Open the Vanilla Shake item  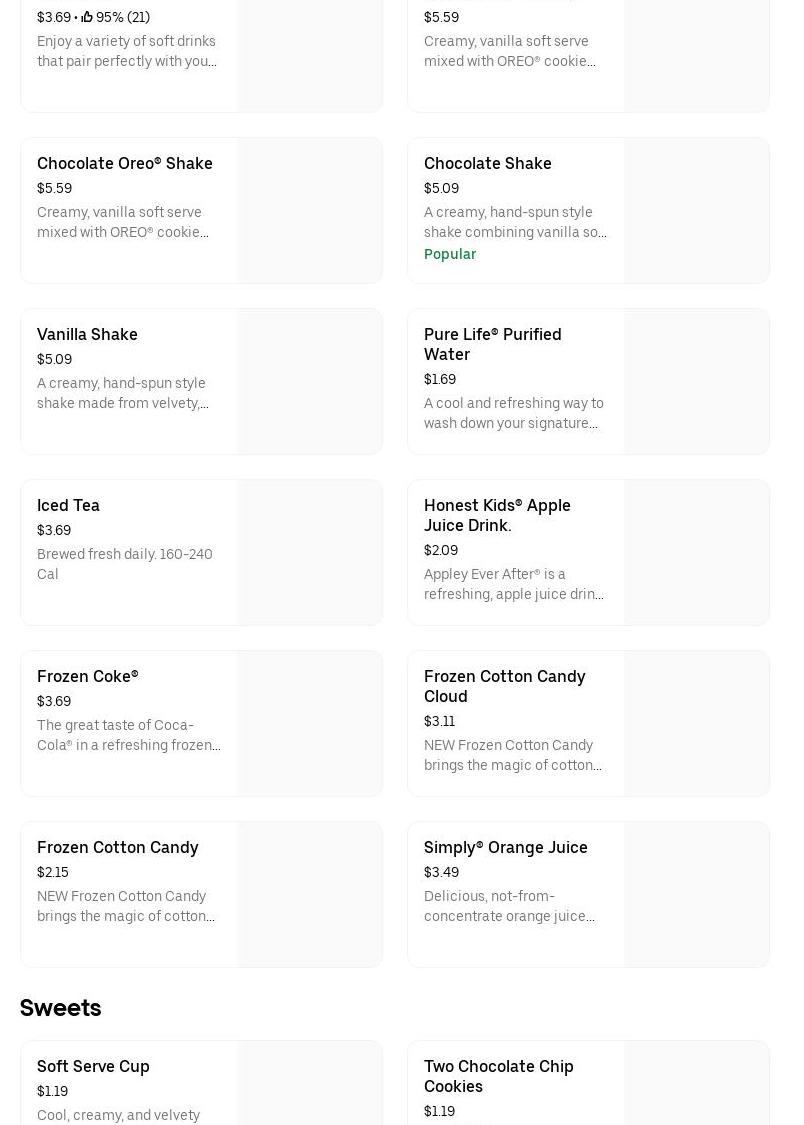tap(88, 335)
